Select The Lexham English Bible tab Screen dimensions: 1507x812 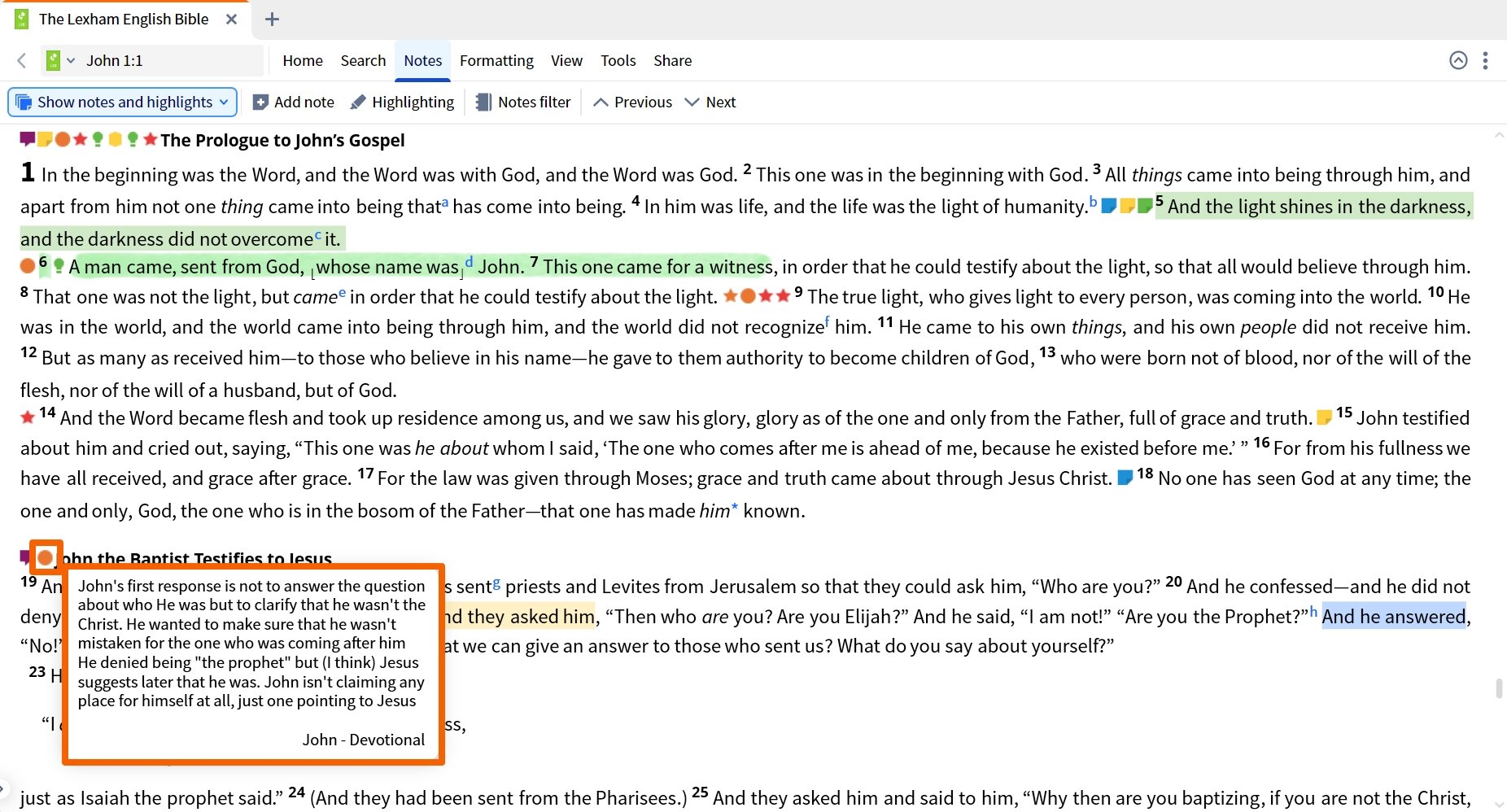pos(124,19)
